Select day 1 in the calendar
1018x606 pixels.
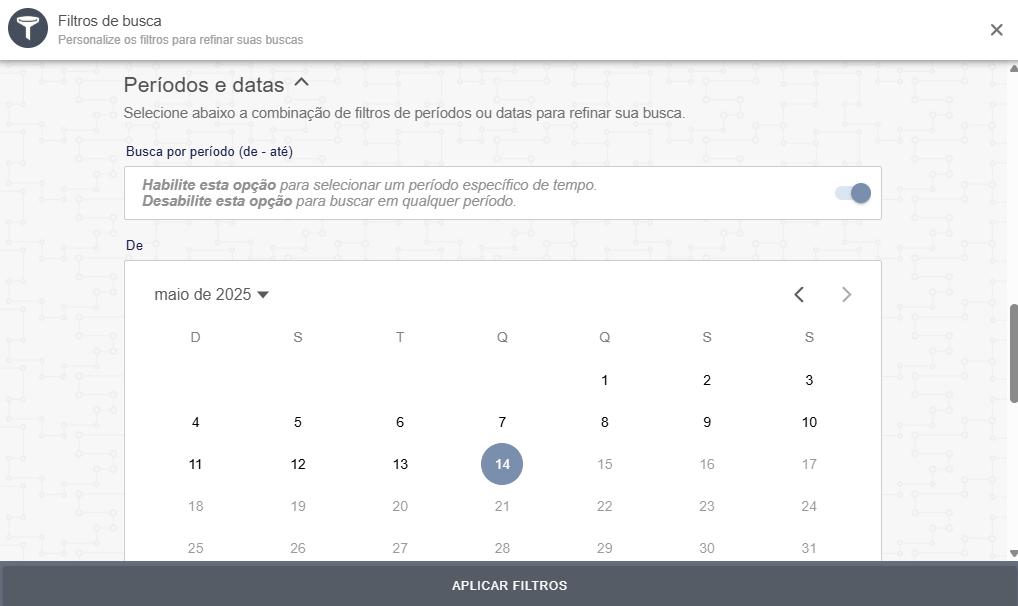coord(604,380)
